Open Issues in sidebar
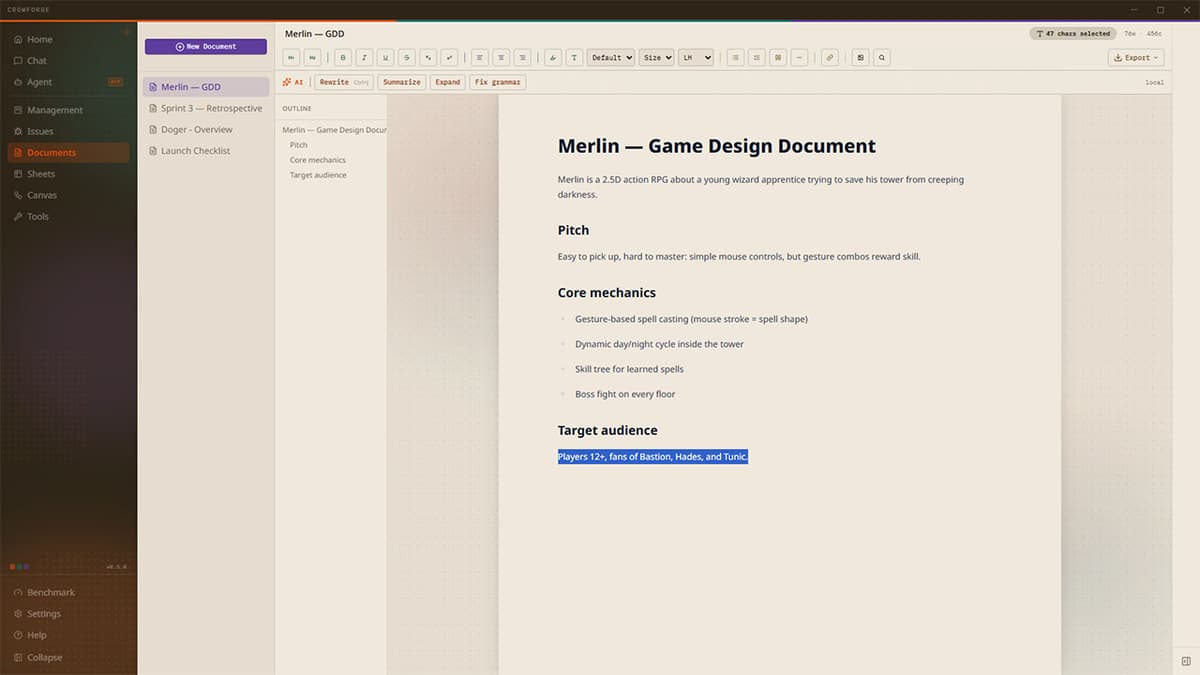The height and width of the screenshot is (675, 1200). point(68,131)
